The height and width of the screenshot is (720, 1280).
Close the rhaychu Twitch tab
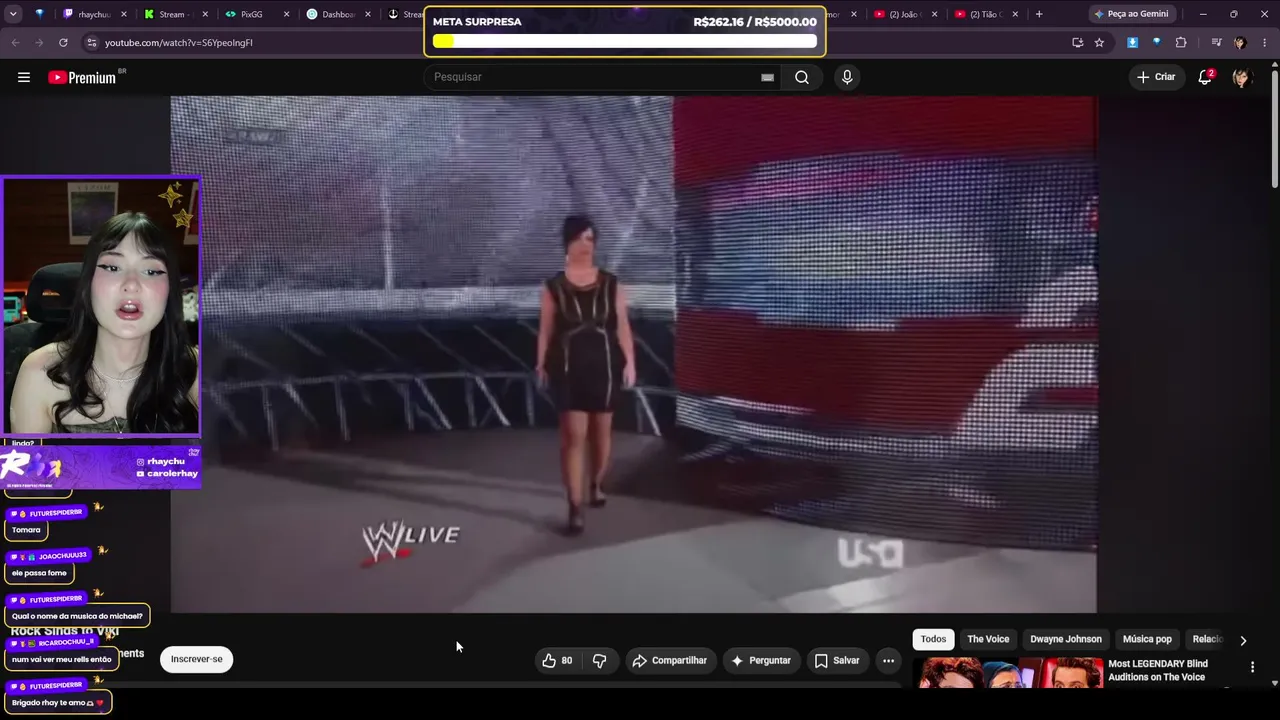point(124,14)
